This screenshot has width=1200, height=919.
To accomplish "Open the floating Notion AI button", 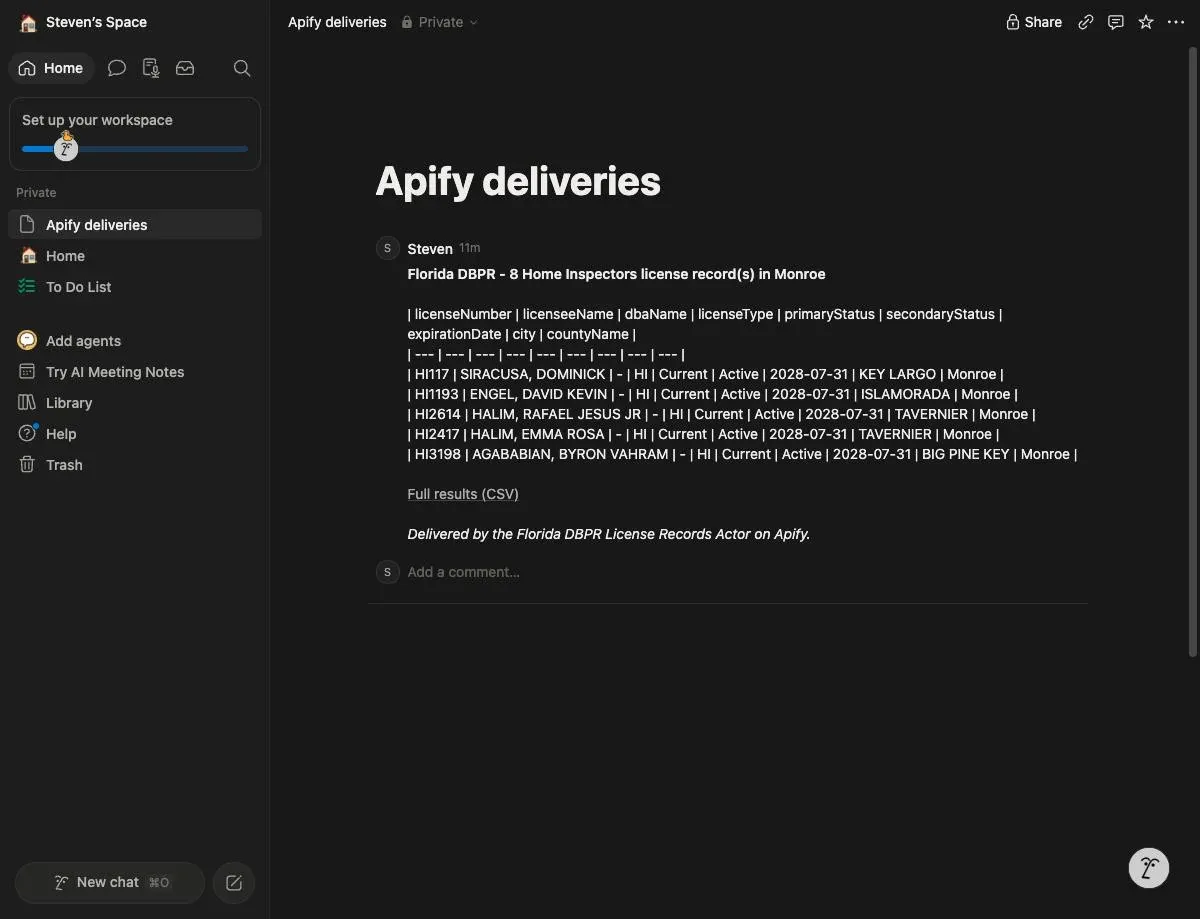I will tap(1149, 868).
